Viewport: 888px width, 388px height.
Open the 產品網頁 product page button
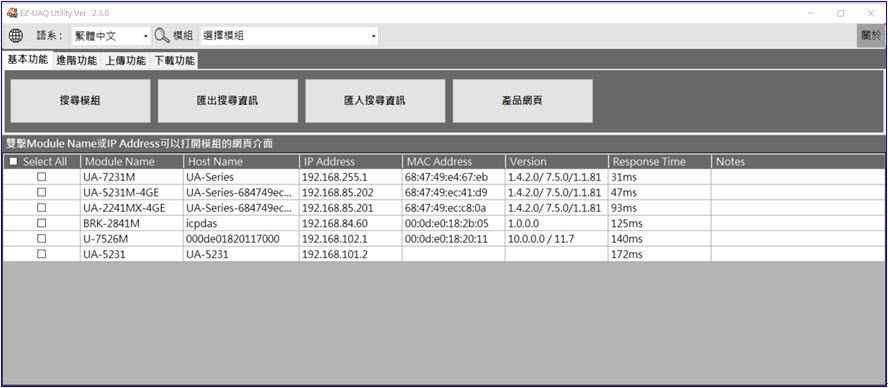pos(523,101)
